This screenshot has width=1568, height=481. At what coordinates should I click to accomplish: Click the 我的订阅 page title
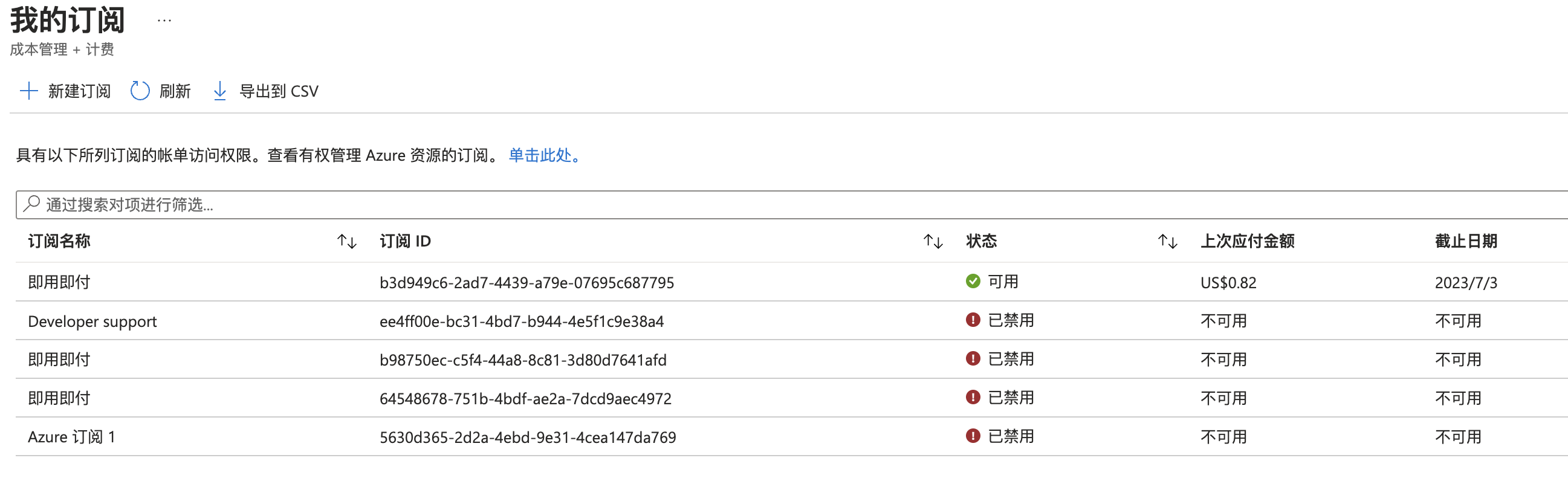[x=68, y=20]
